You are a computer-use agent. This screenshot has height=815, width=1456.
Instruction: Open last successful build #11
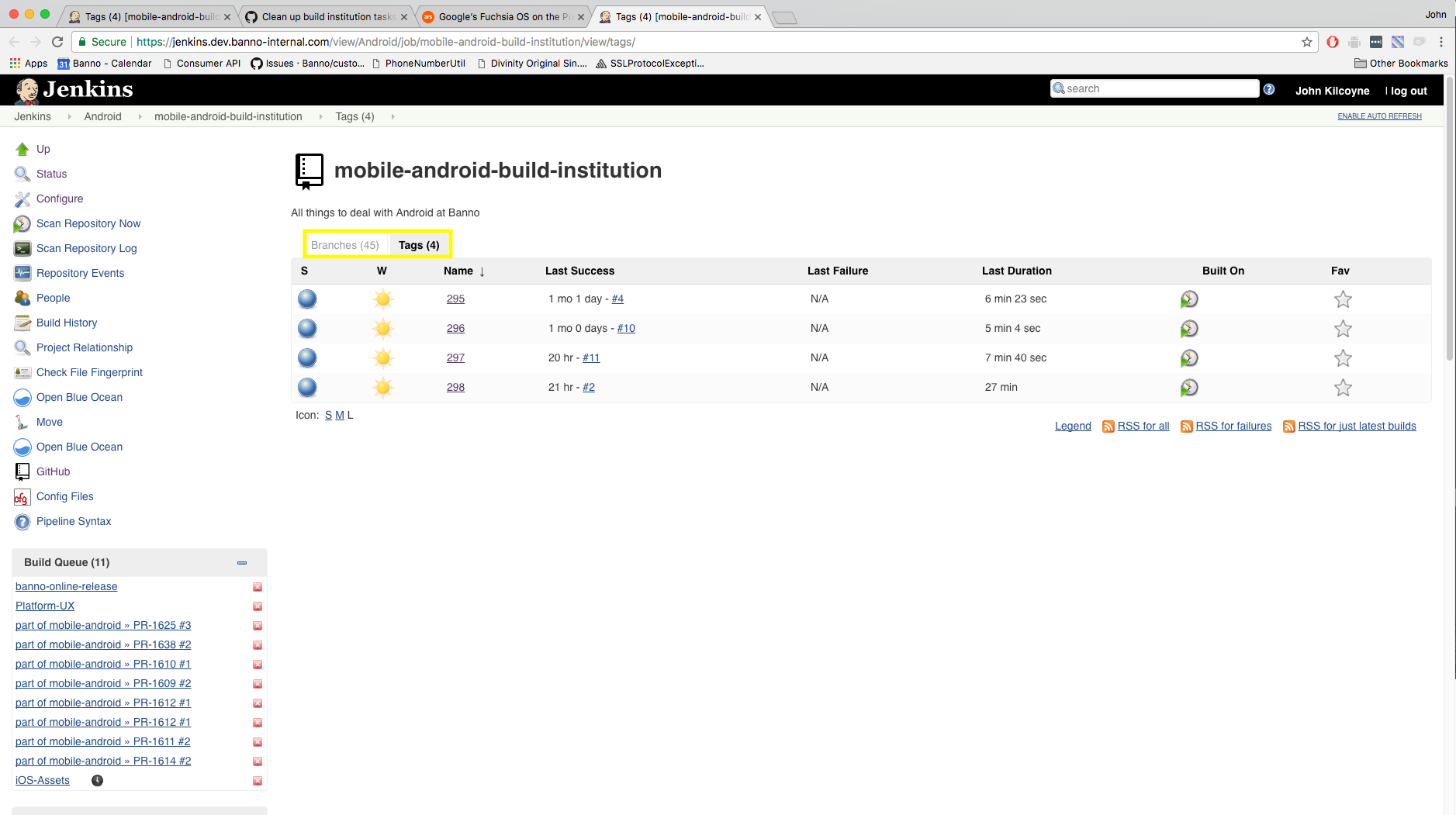coord(591,357)
